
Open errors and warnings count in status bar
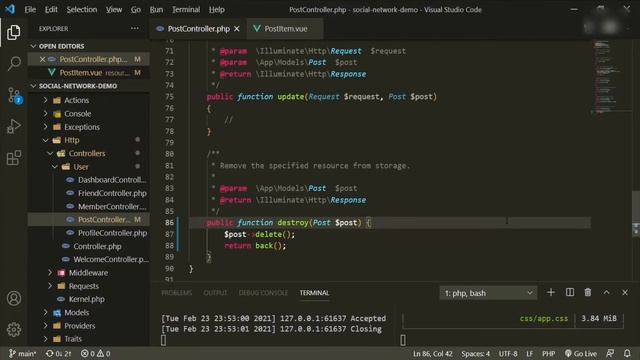coord(96,353)
